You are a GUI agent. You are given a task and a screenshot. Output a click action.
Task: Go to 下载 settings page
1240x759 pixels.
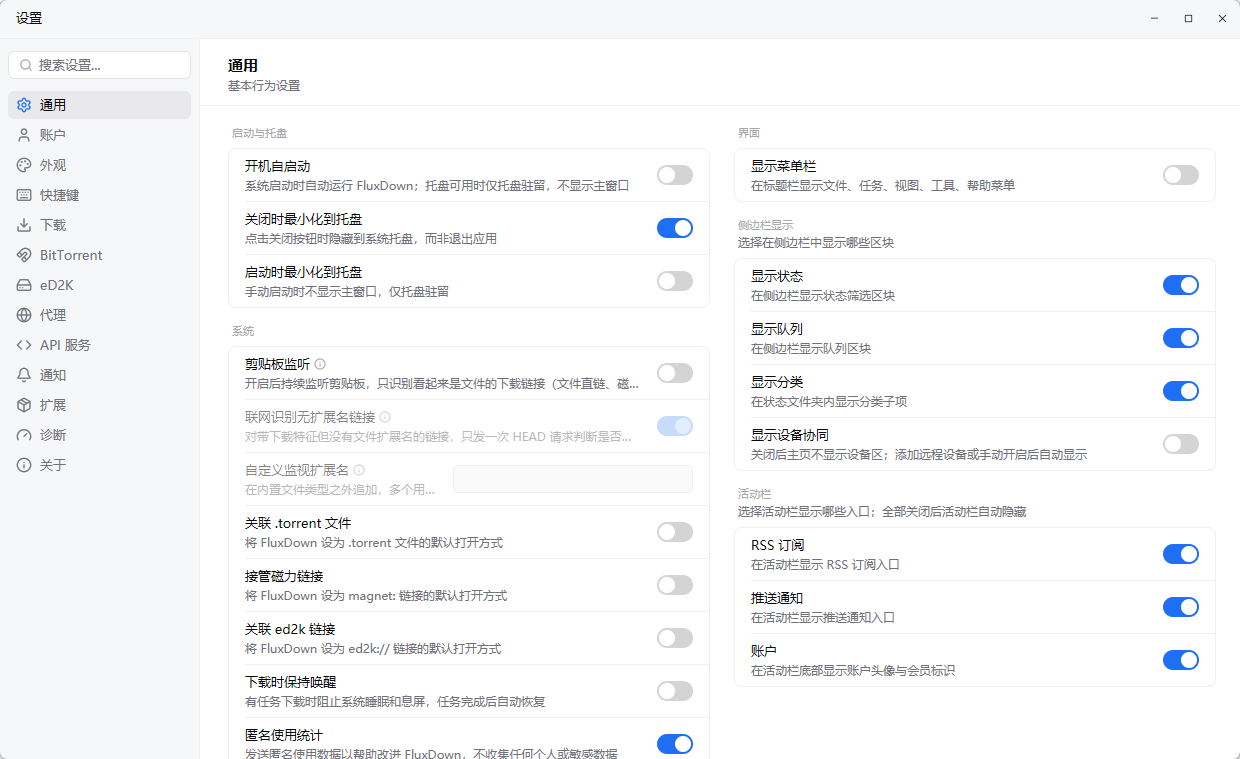99,225
